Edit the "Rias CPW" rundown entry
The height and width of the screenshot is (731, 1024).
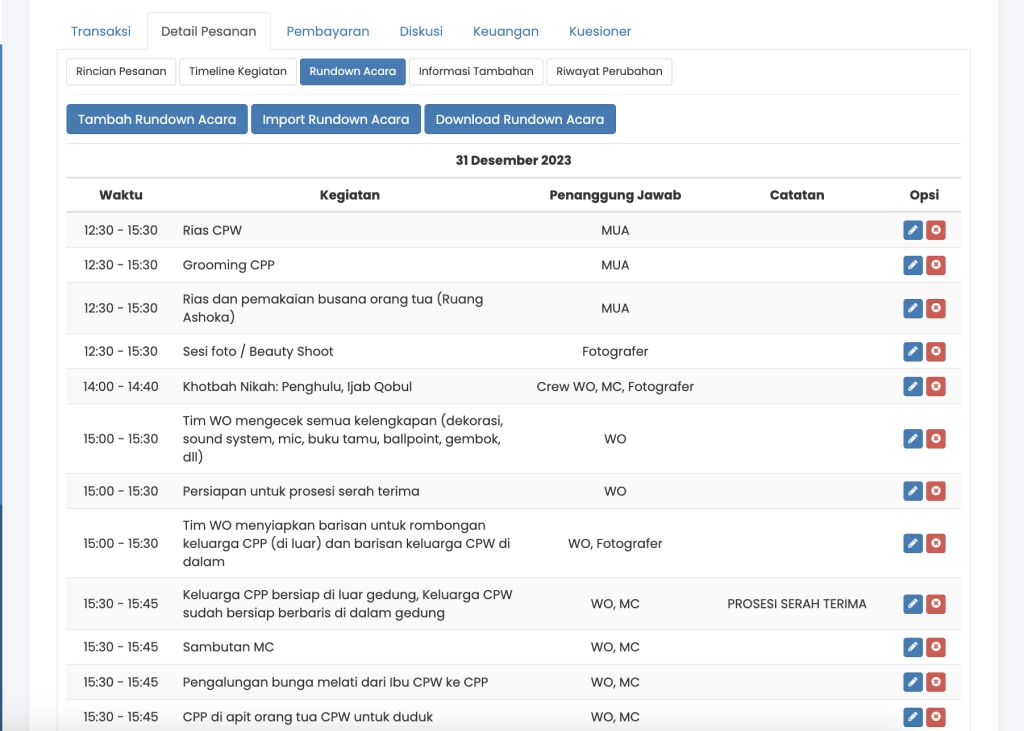pos(912,230)
